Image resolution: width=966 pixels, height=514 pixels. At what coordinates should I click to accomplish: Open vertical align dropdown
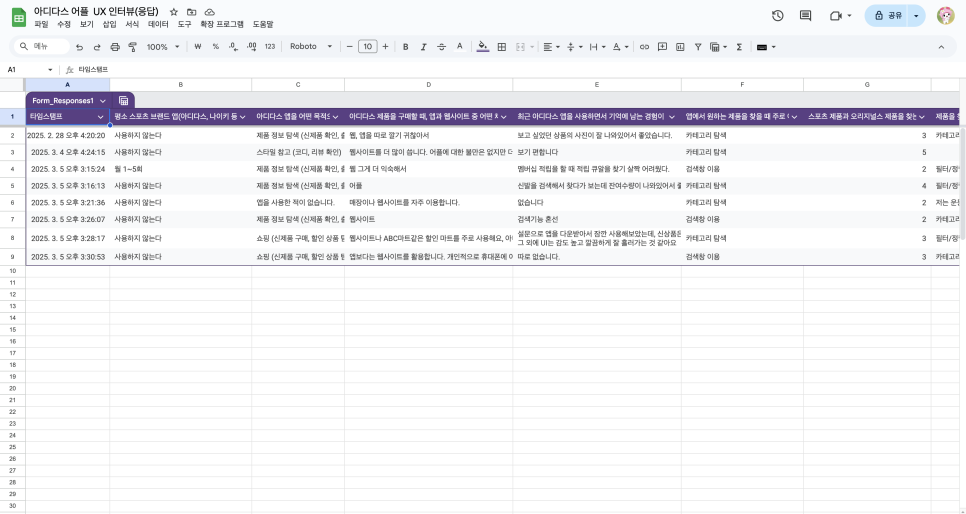(x=574, y=47)
